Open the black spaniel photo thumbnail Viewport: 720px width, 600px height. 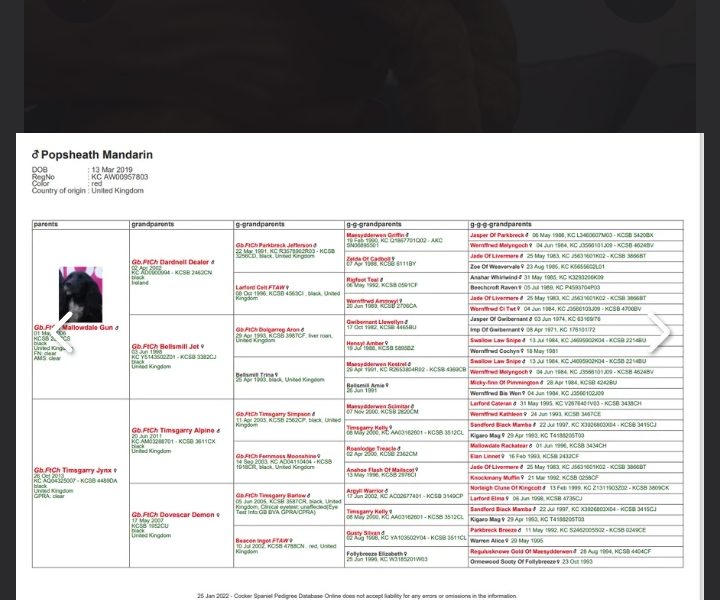79,294
